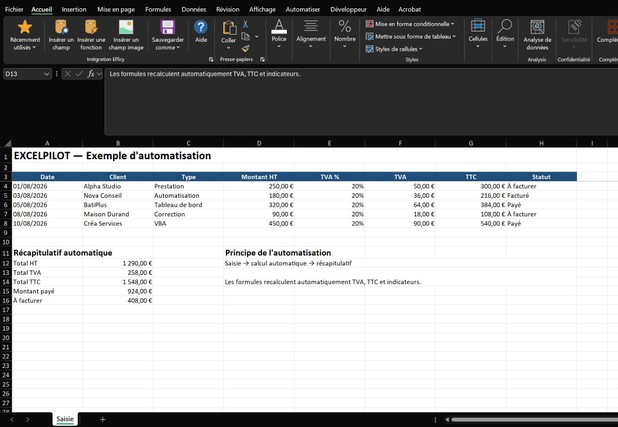Open the Police font group
This screenshot has width=618, height=427.
click(x=279, y=35)
